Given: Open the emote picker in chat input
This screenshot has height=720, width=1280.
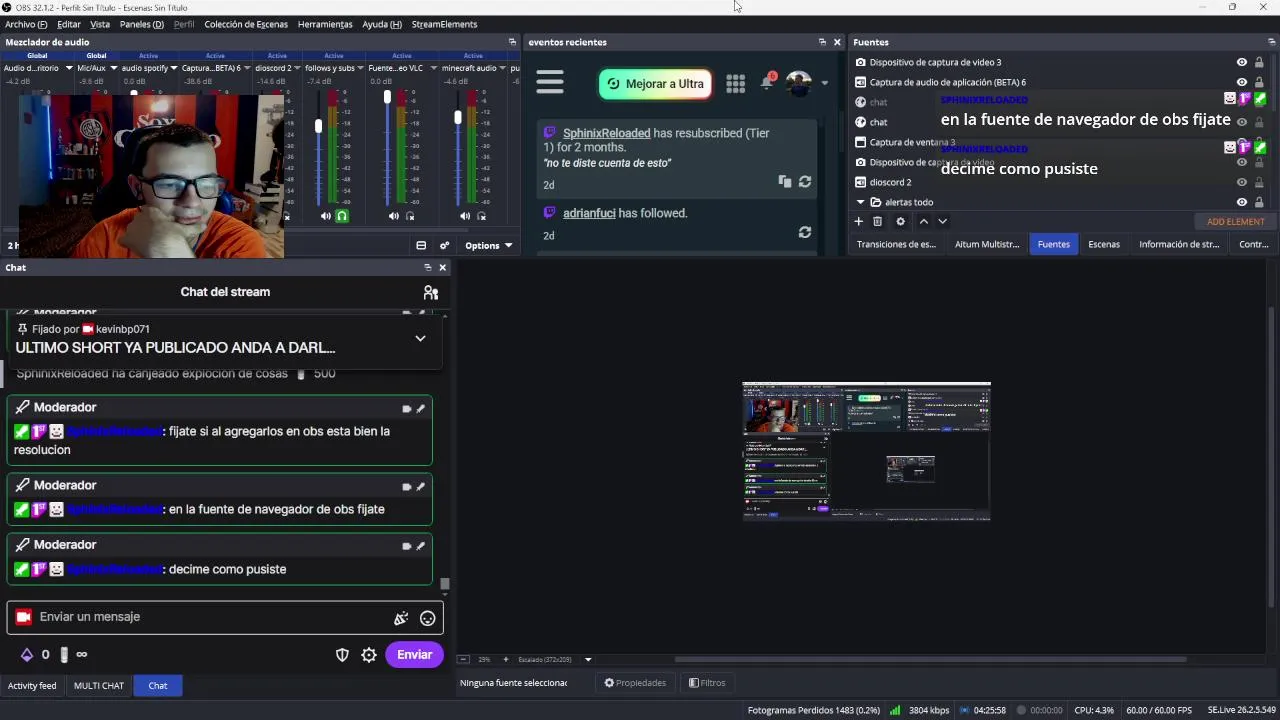Looking at the screenshot, I should 428,618.
